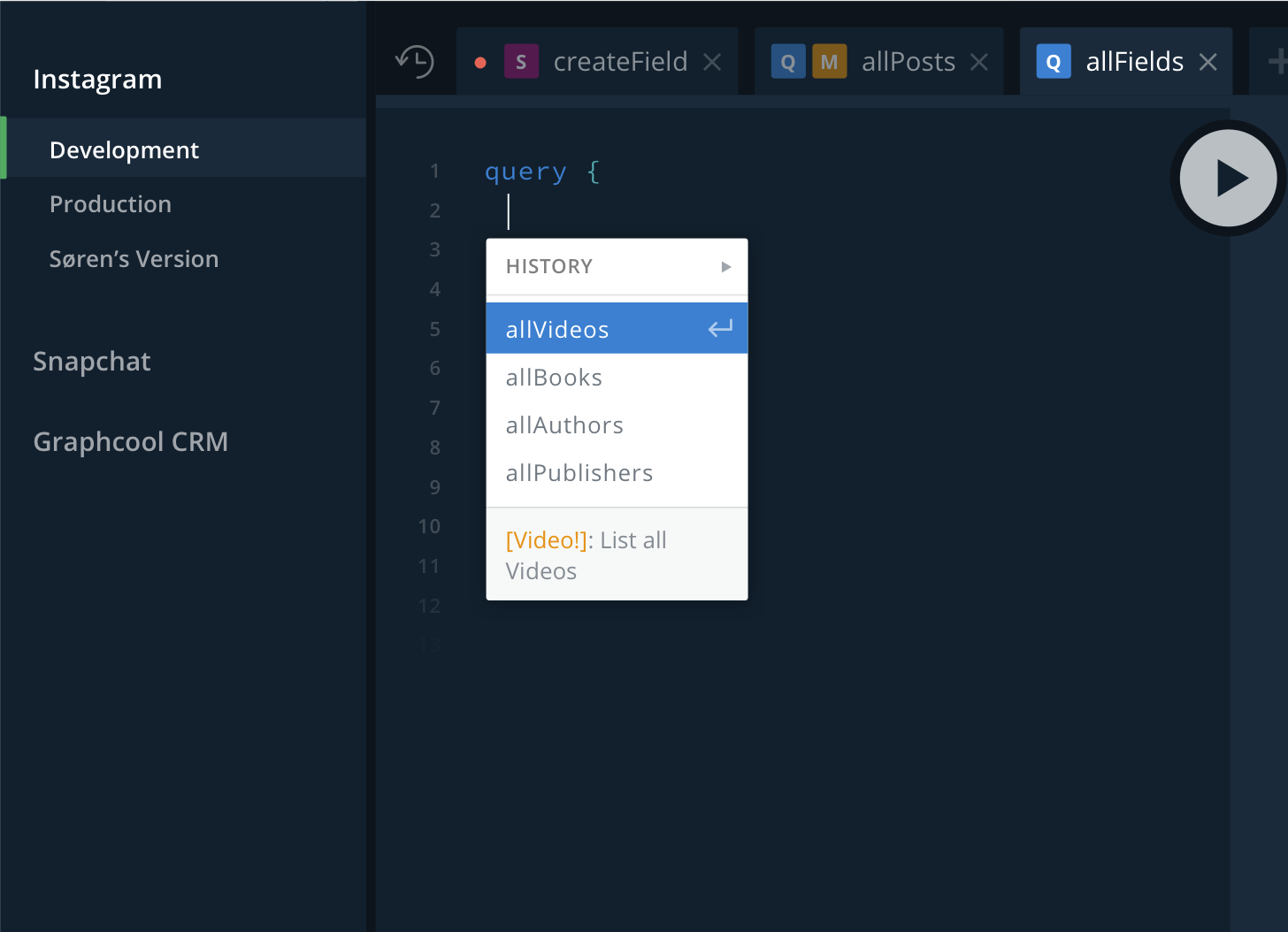
Task: Run the query with the play button
Action: [1228, 178]
